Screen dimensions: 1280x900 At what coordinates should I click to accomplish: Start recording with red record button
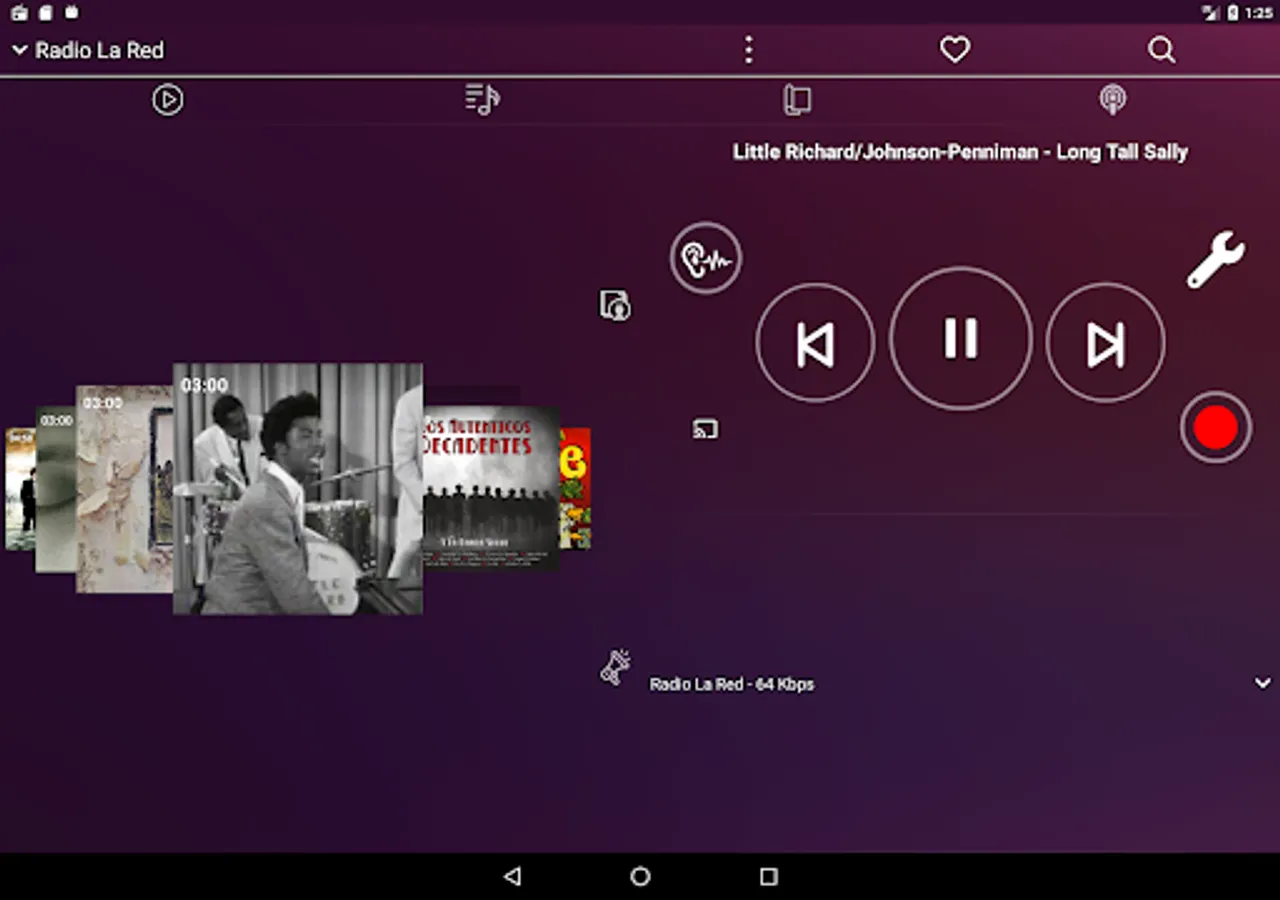click(1216, 428)
